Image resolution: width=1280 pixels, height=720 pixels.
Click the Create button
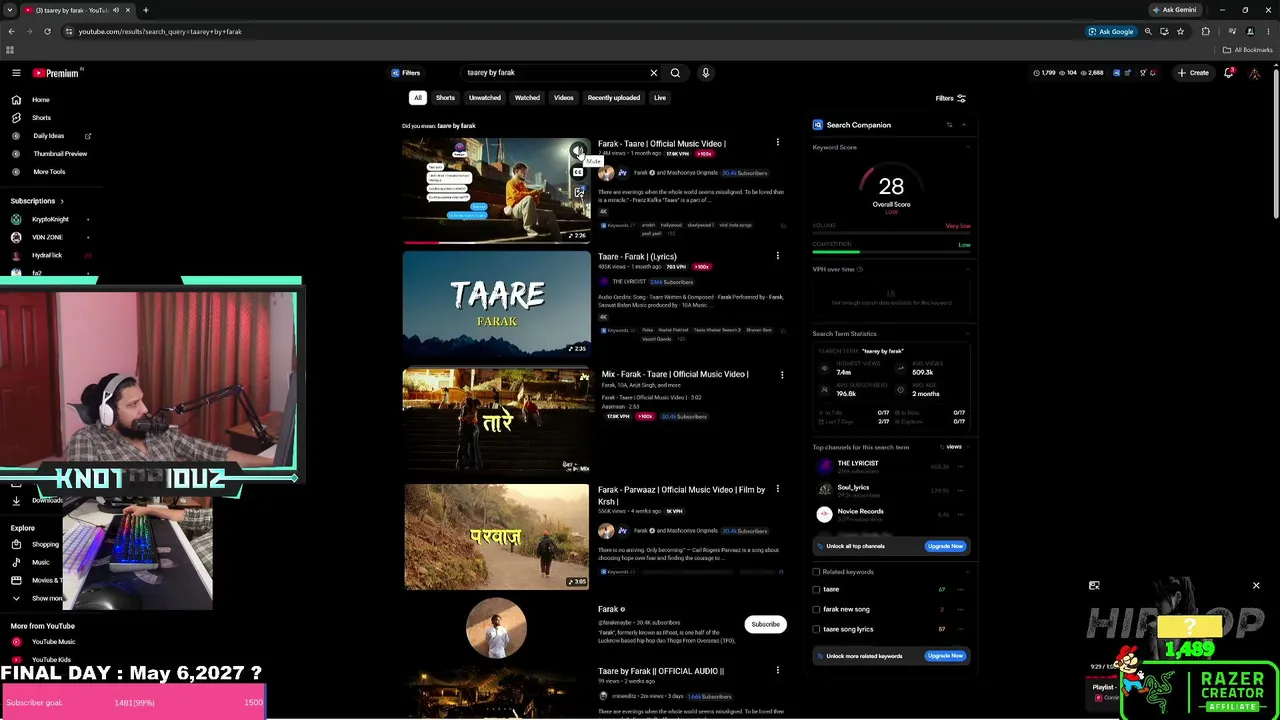pyautogui.click(x=1193, y=73)
